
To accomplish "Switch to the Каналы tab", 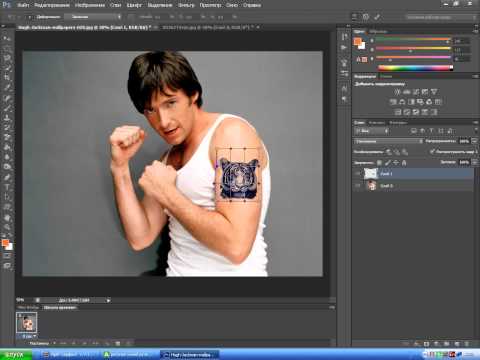I will pos(377,123).
